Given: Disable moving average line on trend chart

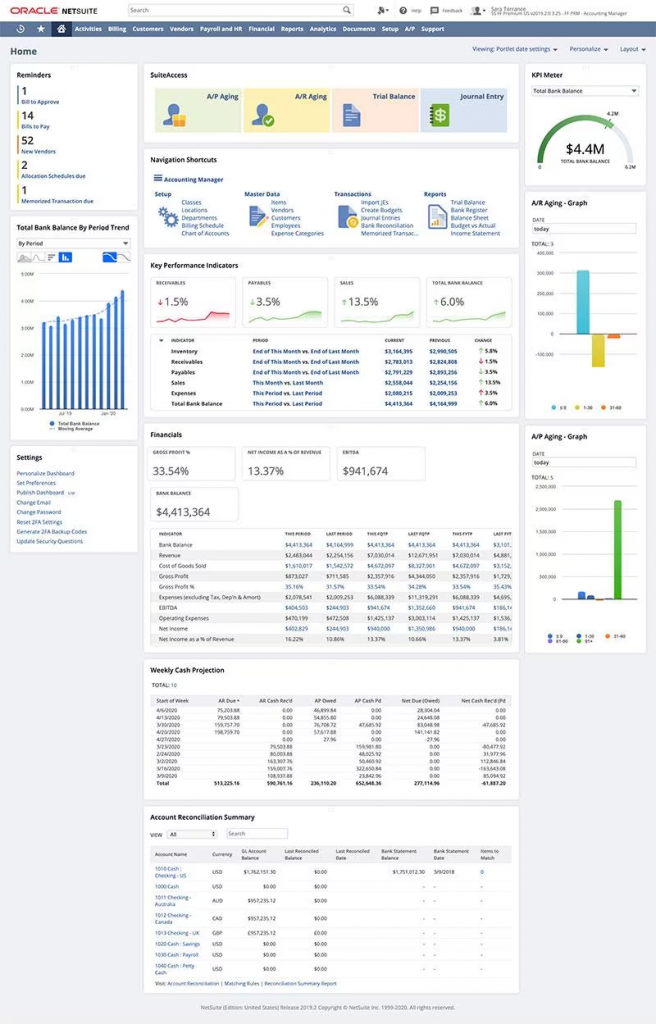Looking at the screenshot, I should 123,257.
